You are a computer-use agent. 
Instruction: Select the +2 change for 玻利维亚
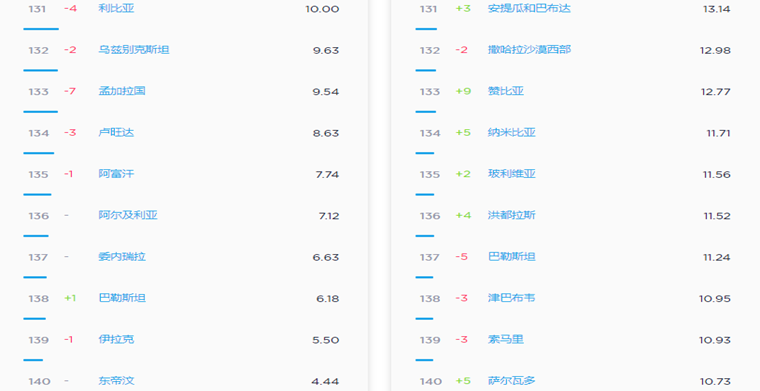463,174
